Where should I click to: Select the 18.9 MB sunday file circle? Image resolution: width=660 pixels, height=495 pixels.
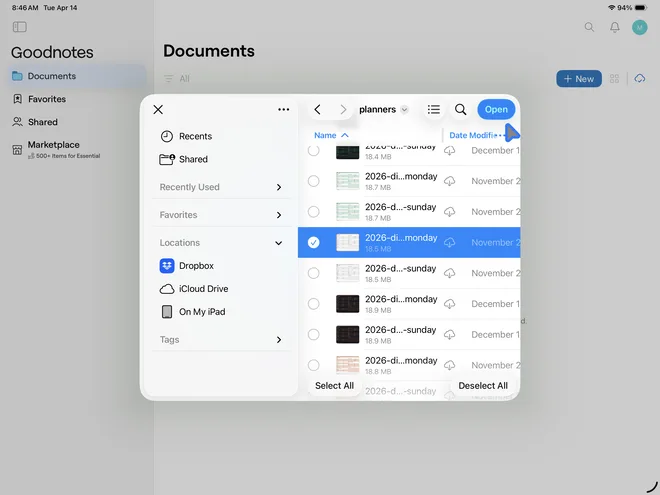314,335
